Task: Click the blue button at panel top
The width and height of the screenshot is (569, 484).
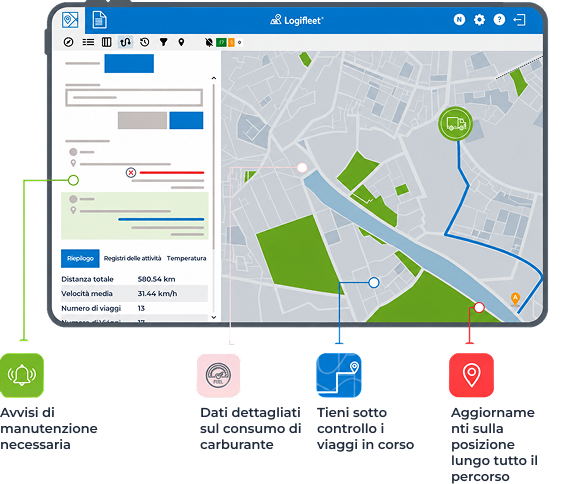Action: pyautogui.click(x=129, y=63)
